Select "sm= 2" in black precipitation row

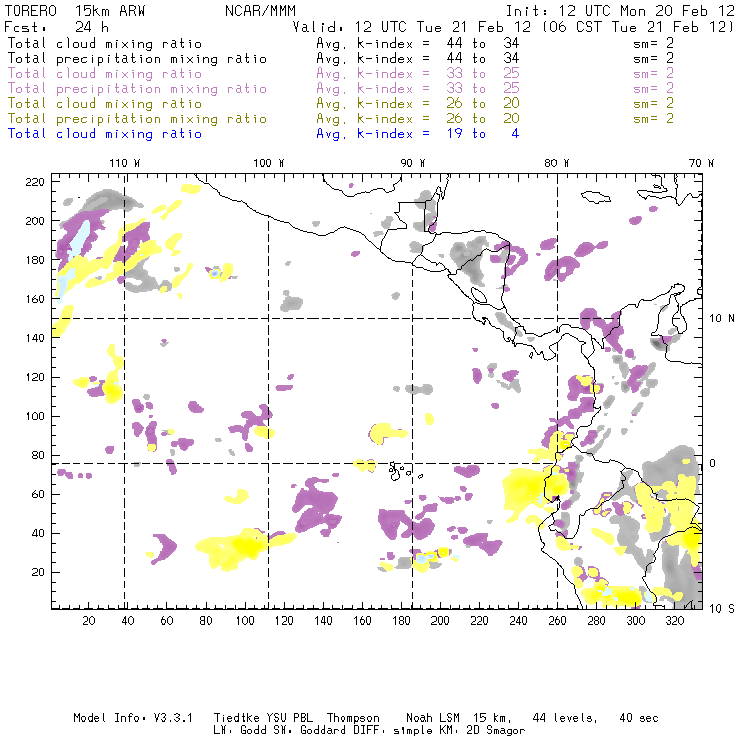click(x=654, y=59)
